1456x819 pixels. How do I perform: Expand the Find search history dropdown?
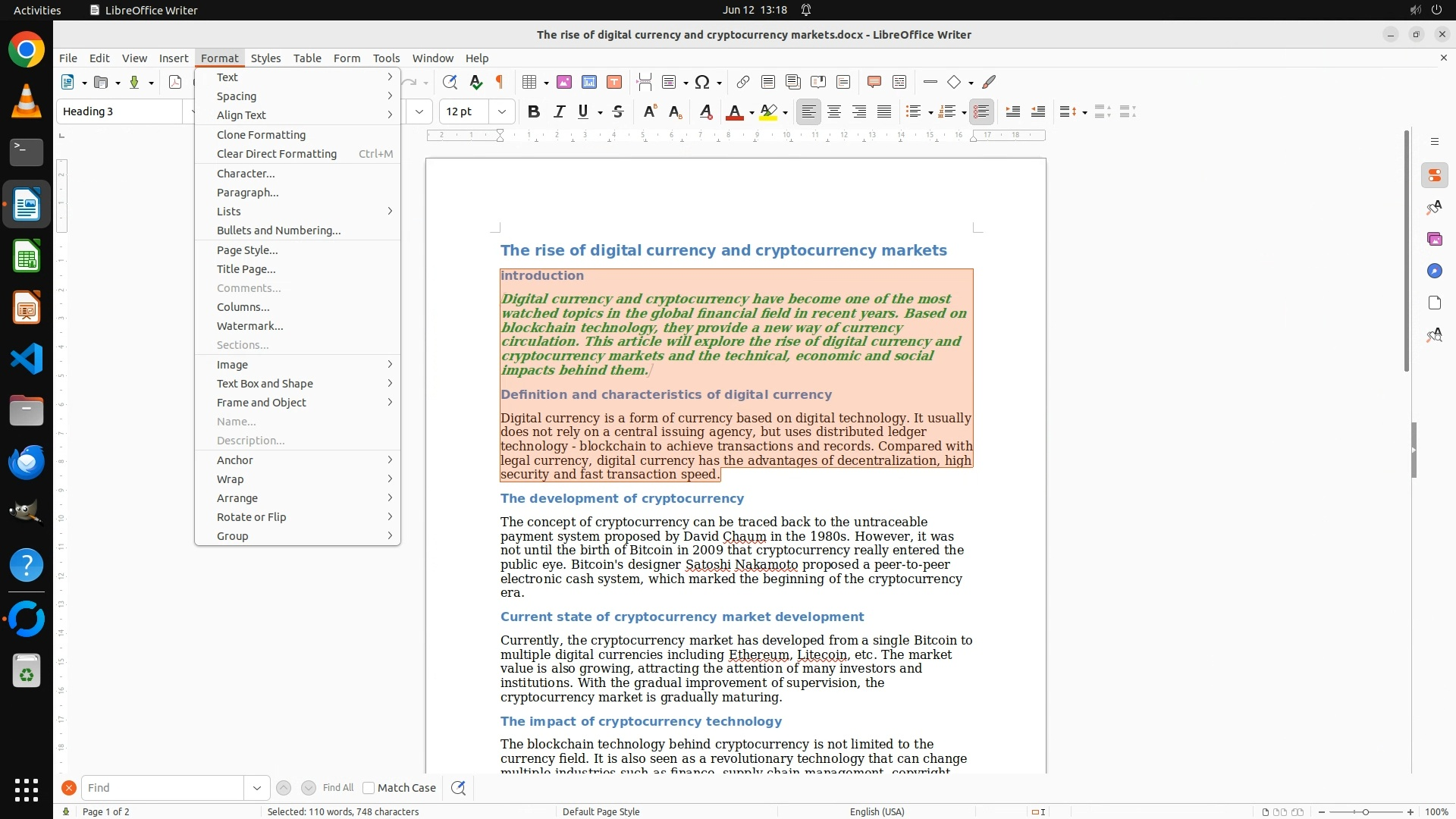257,788
